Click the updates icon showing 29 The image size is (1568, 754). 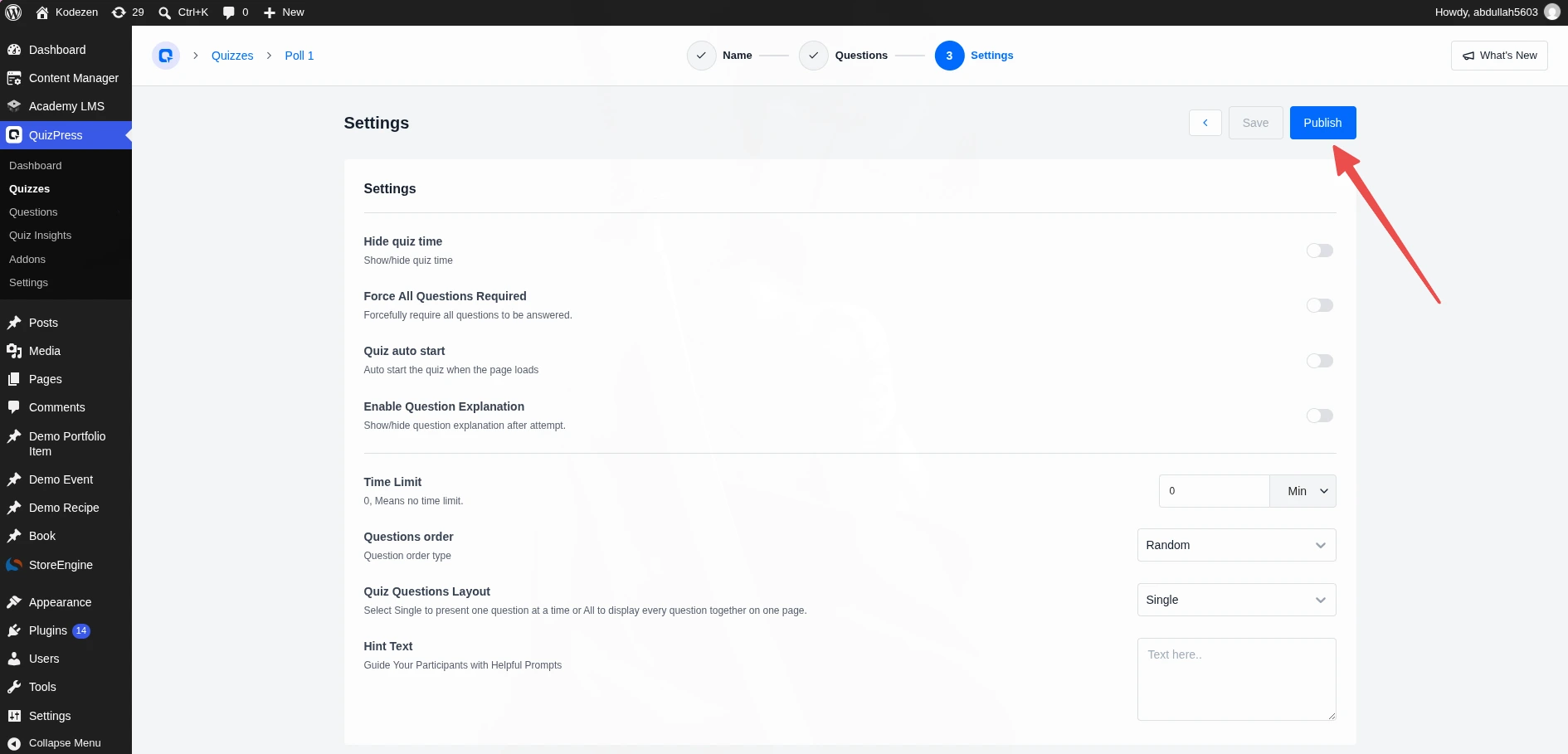pos(119,12)
